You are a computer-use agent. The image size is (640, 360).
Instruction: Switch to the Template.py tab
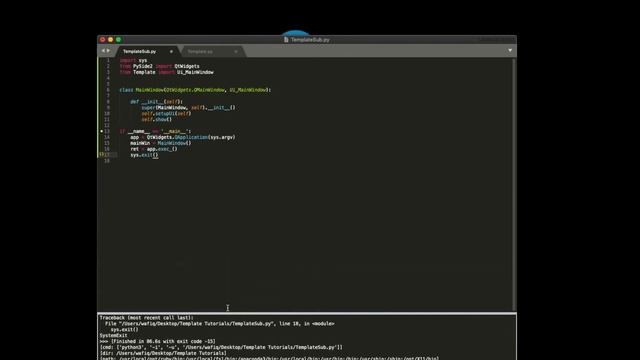click(x=200, y=51)
